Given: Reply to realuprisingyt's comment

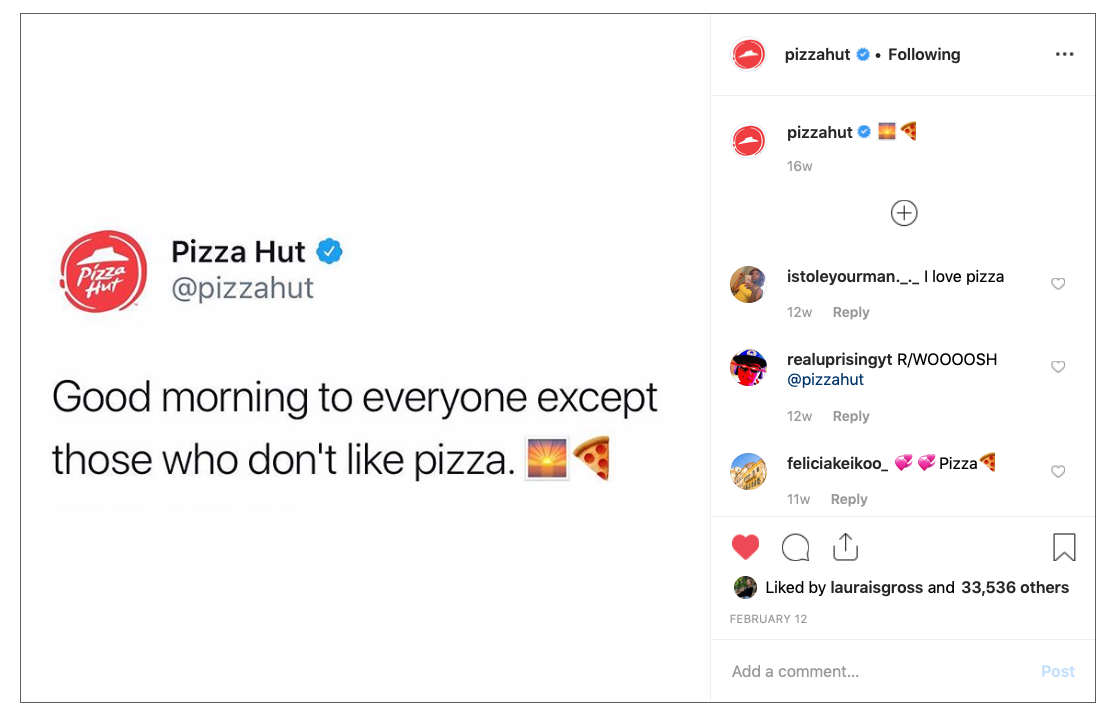Looking at the screenshot, I should click(851, 416).
